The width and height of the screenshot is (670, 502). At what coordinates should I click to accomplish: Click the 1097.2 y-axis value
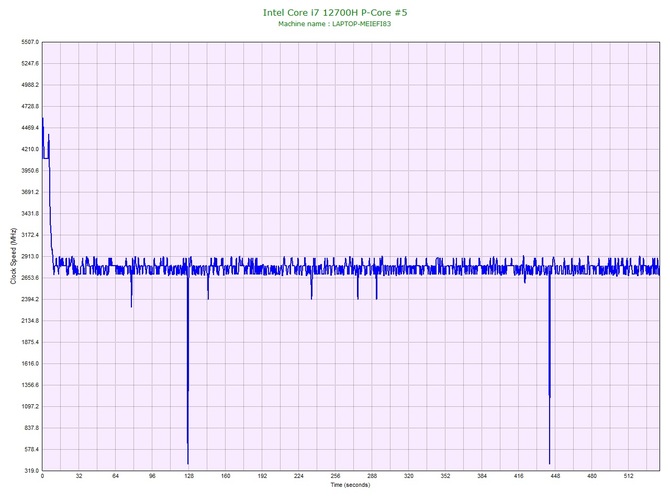[30, 407]
